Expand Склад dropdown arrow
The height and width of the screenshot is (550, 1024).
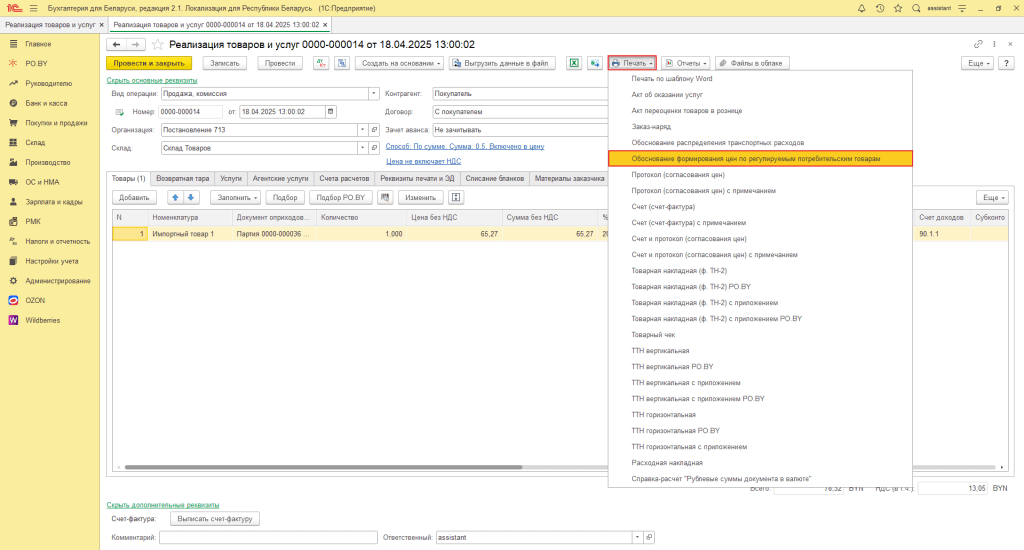coord(362,148)
